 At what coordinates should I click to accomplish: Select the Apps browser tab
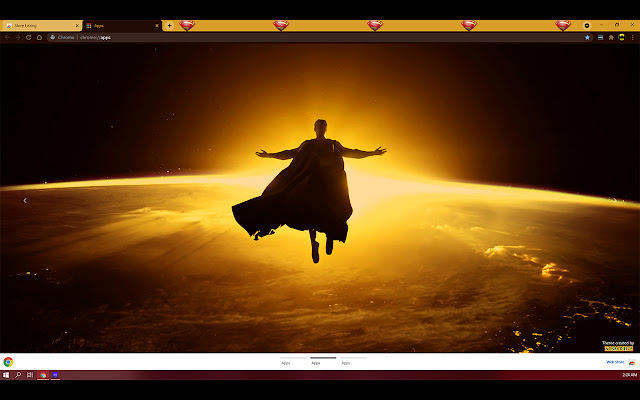click(x=122, y=25)
